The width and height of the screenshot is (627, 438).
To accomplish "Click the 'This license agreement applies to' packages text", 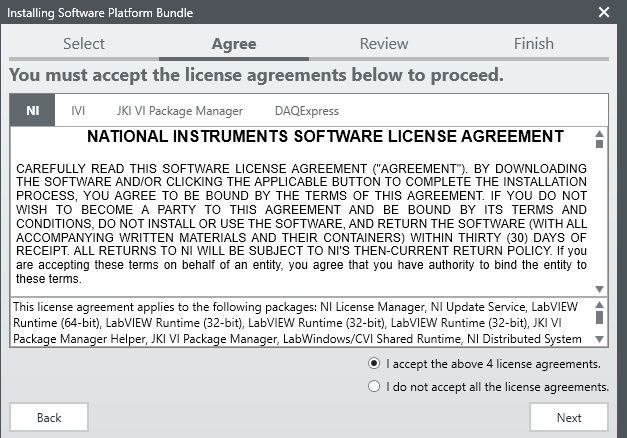I will click(297, 323).
